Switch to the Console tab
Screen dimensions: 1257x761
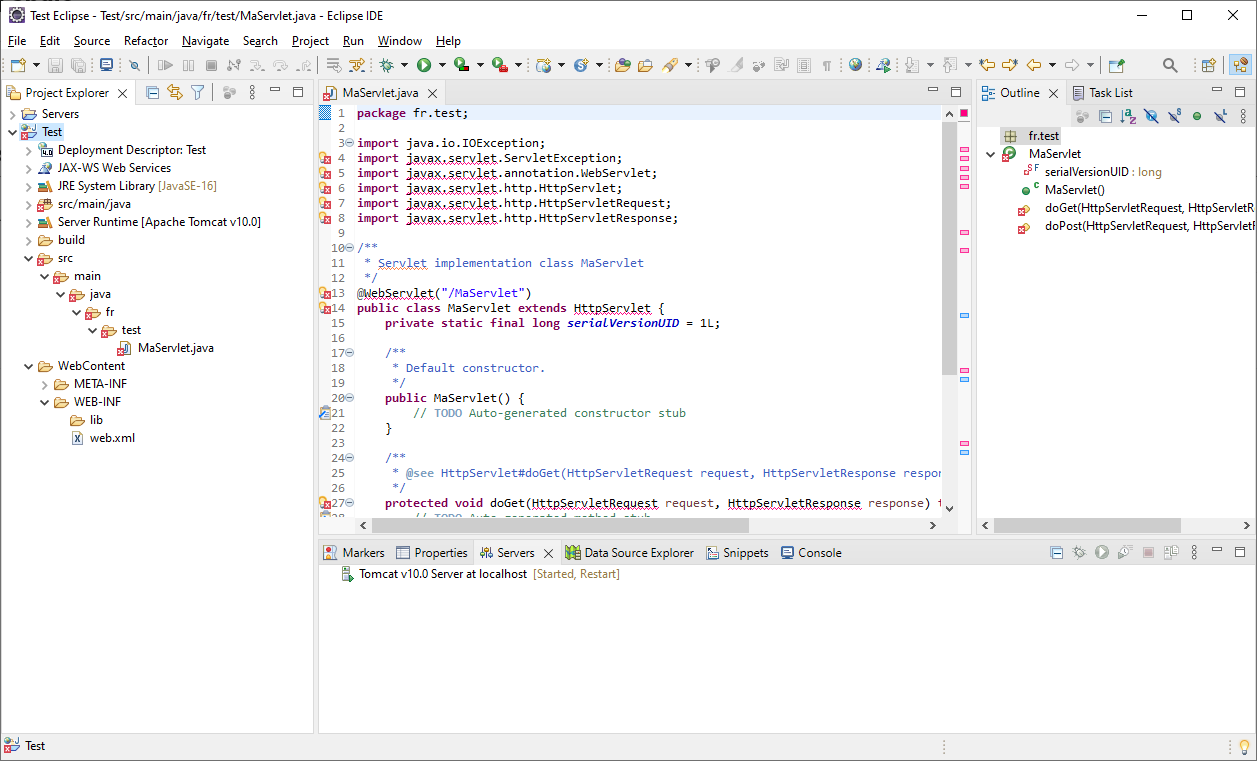[x=811, y=552]
